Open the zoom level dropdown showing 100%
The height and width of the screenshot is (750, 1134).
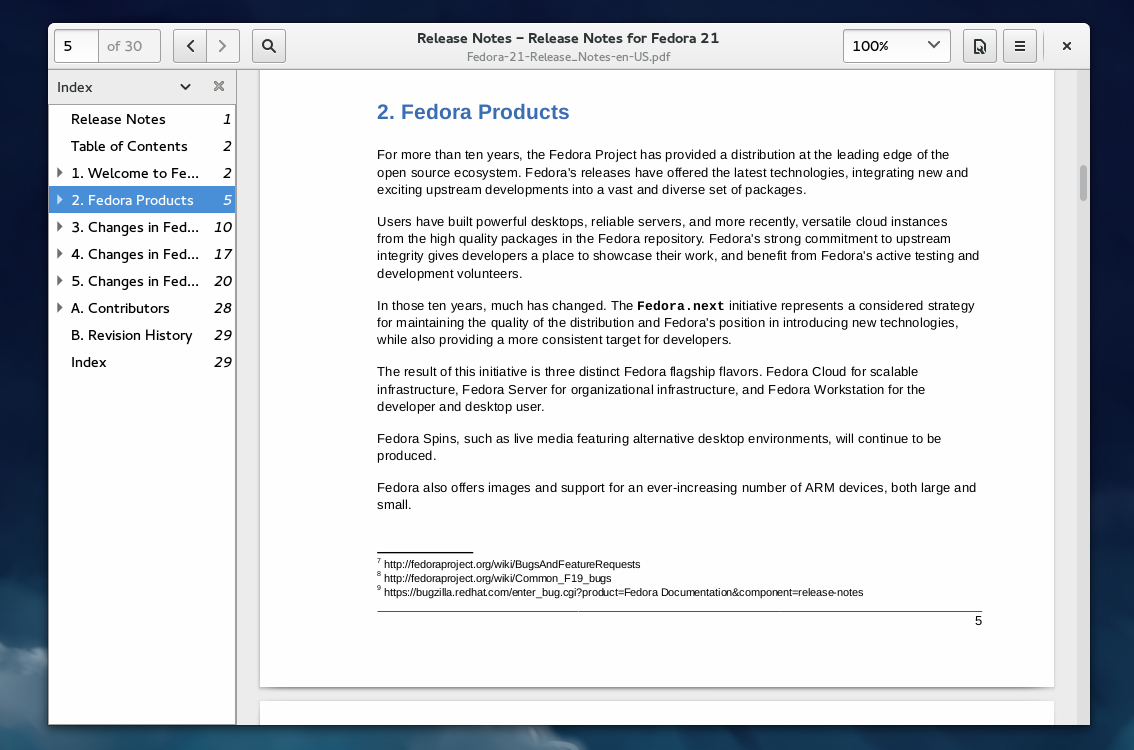[896, 45]
